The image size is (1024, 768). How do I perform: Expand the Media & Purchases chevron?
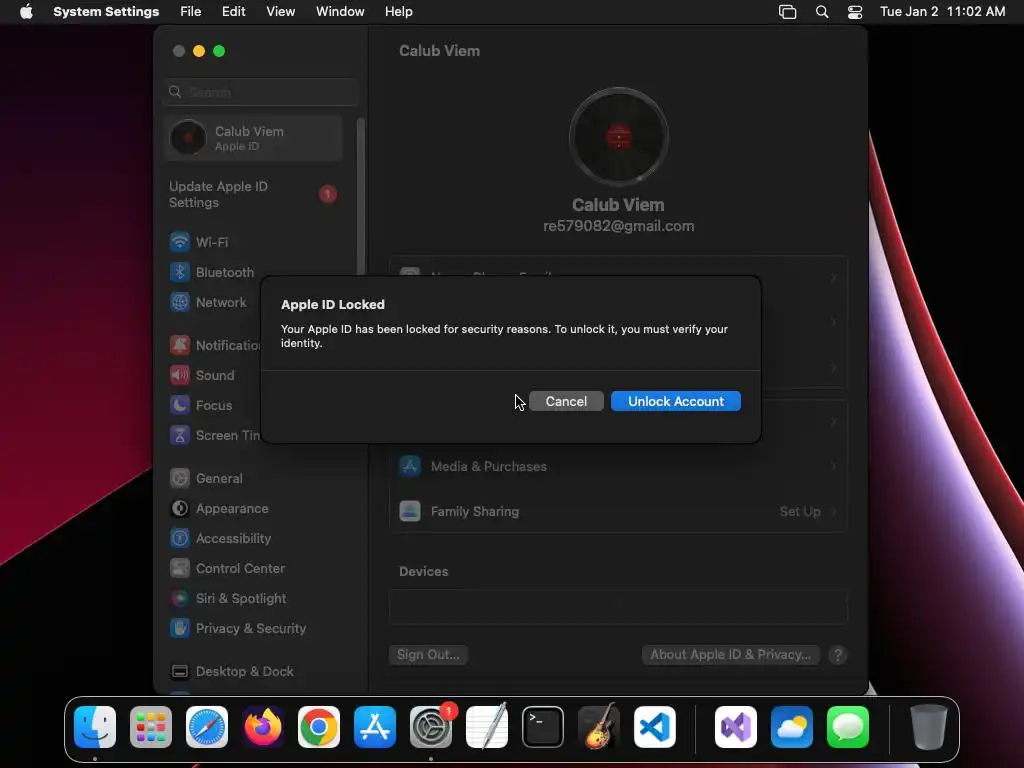[833, 466]
